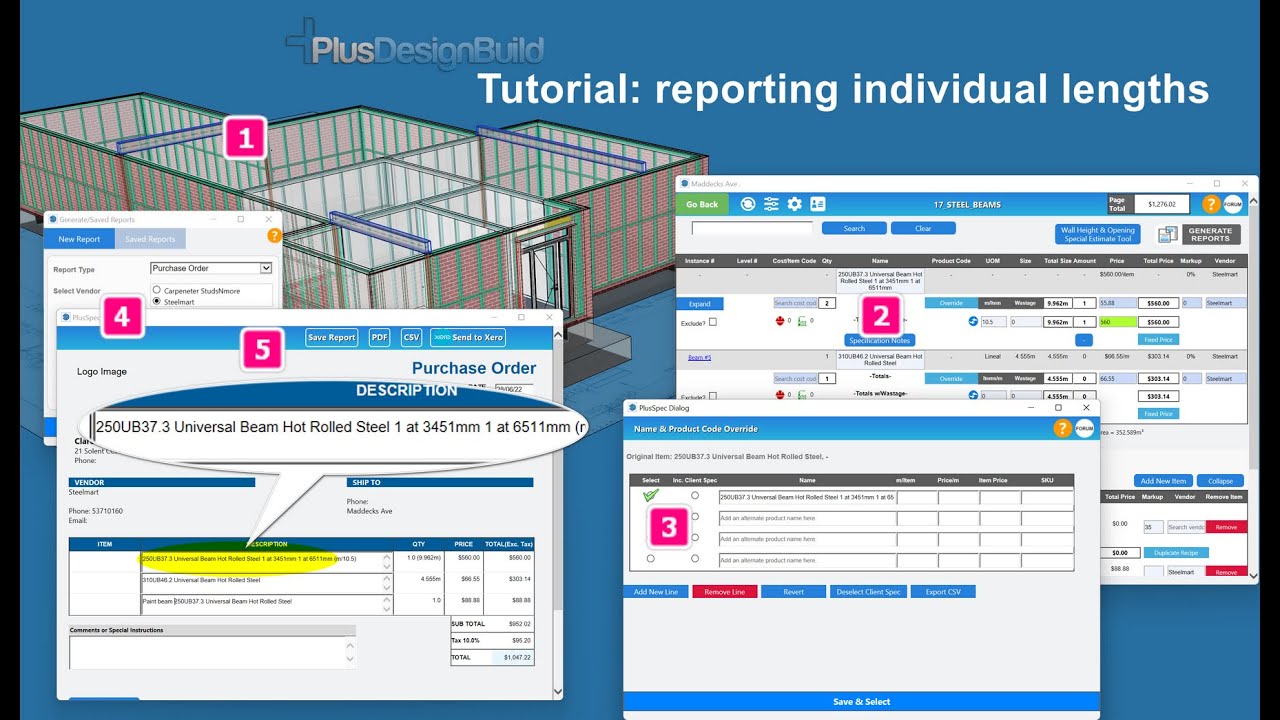Screen dimensions: 1280x720
Task: Click the red Remove Line button
Action: click(x=724, y=592)
